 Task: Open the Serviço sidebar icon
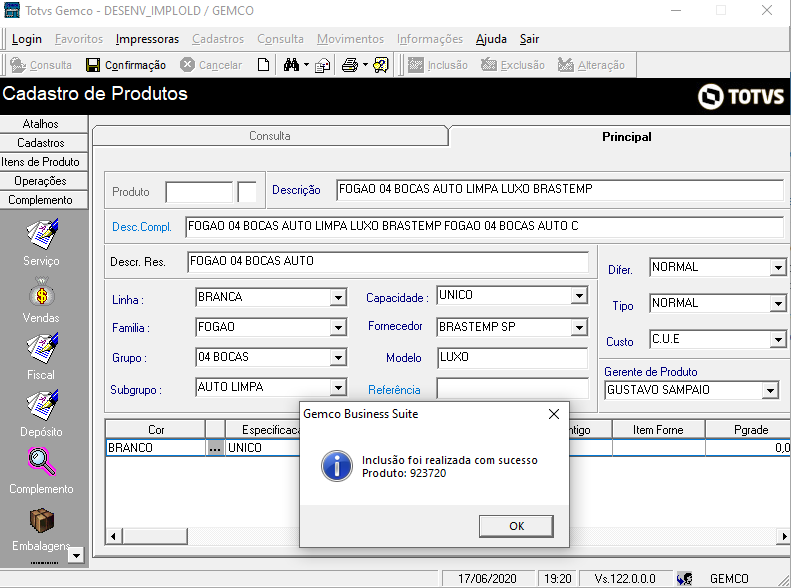pyautogui.click(x=42, y=234)
